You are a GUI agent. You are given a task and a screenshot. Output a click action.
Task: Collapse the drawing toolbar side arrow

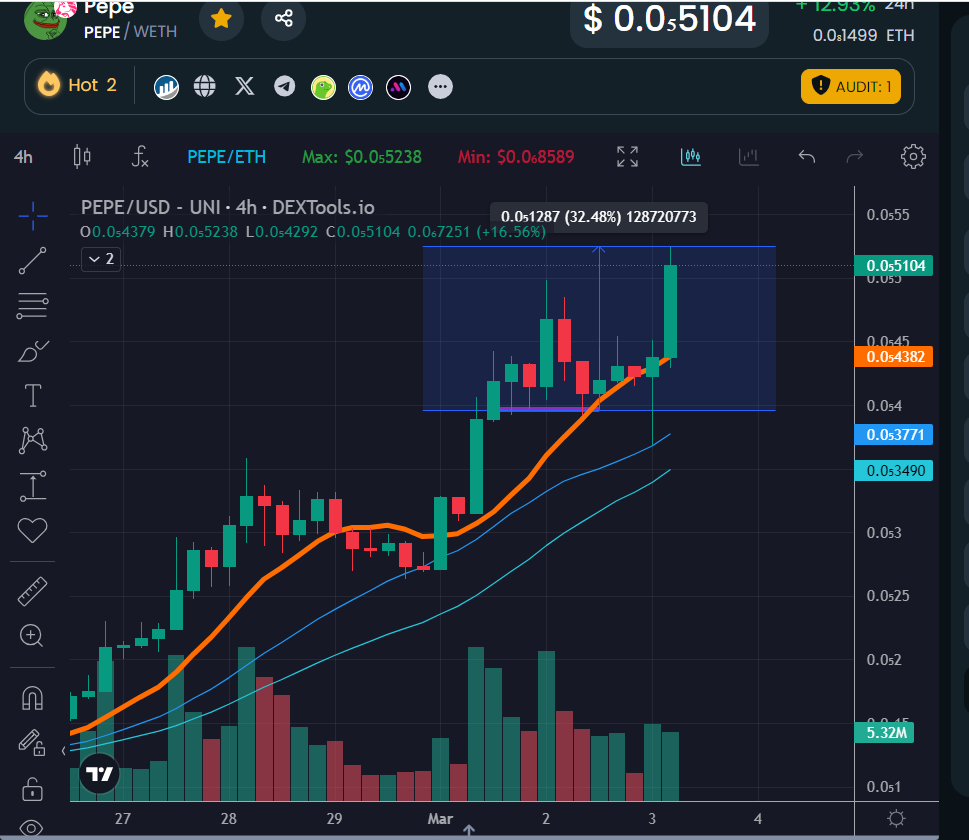pos(63,750)
